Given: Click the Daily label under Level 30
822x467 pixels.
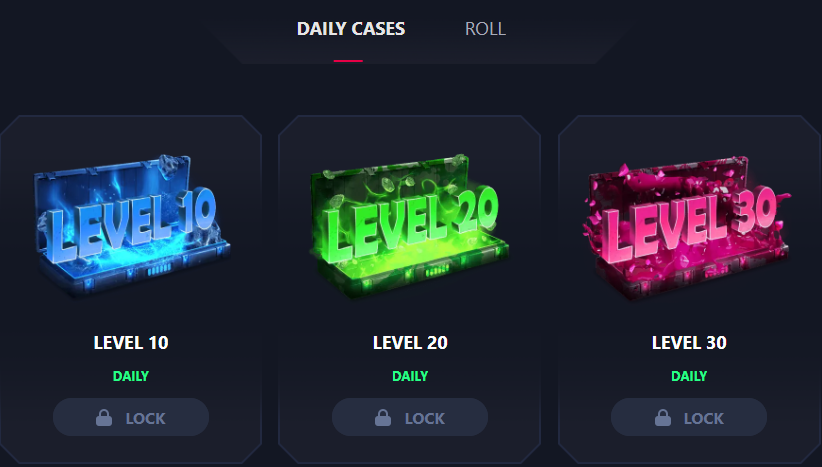Looking at the screenshot, I should click(689, 376).
